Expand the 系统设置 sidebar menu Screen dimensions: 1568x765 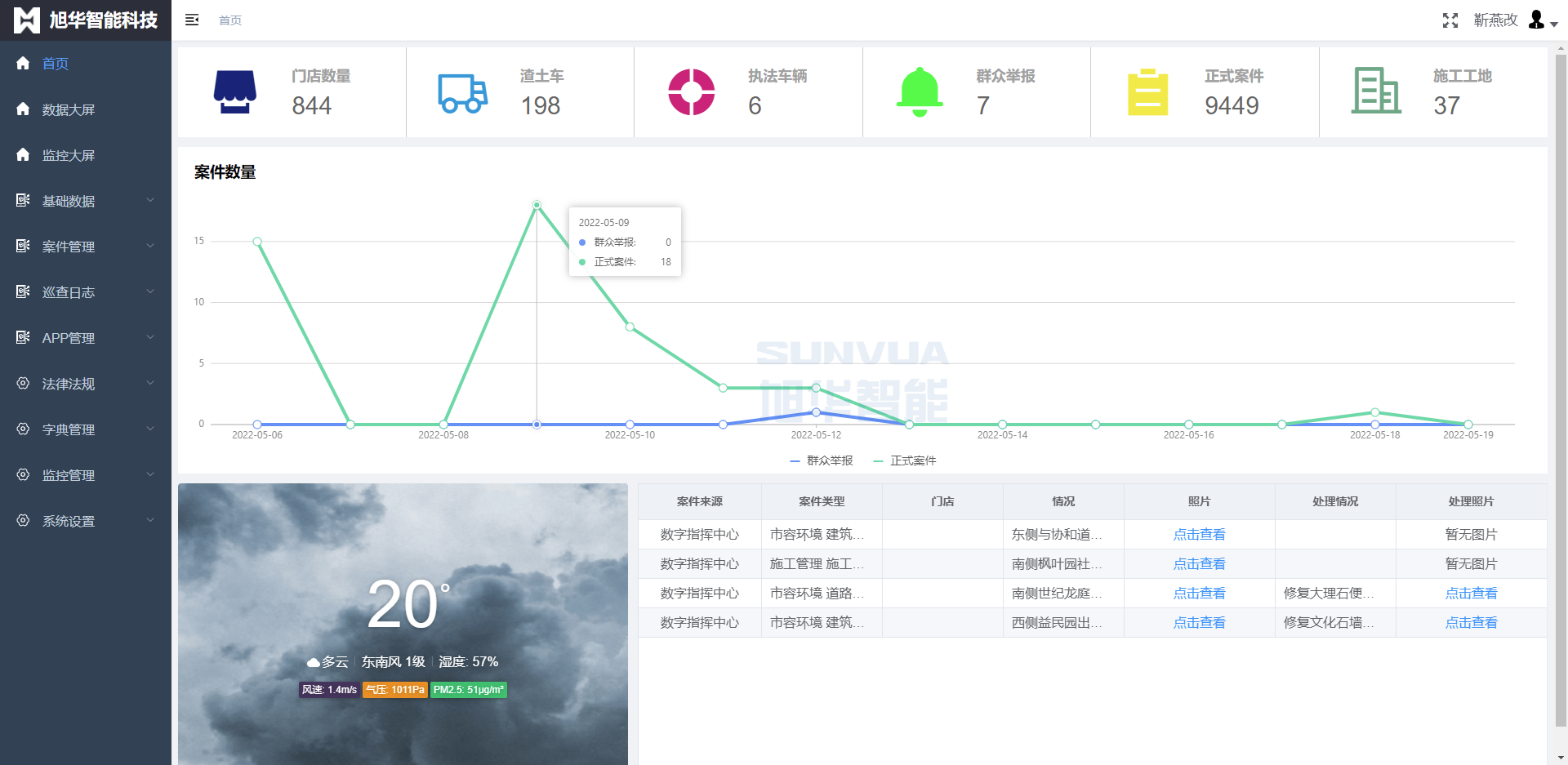tap(86, 521)
